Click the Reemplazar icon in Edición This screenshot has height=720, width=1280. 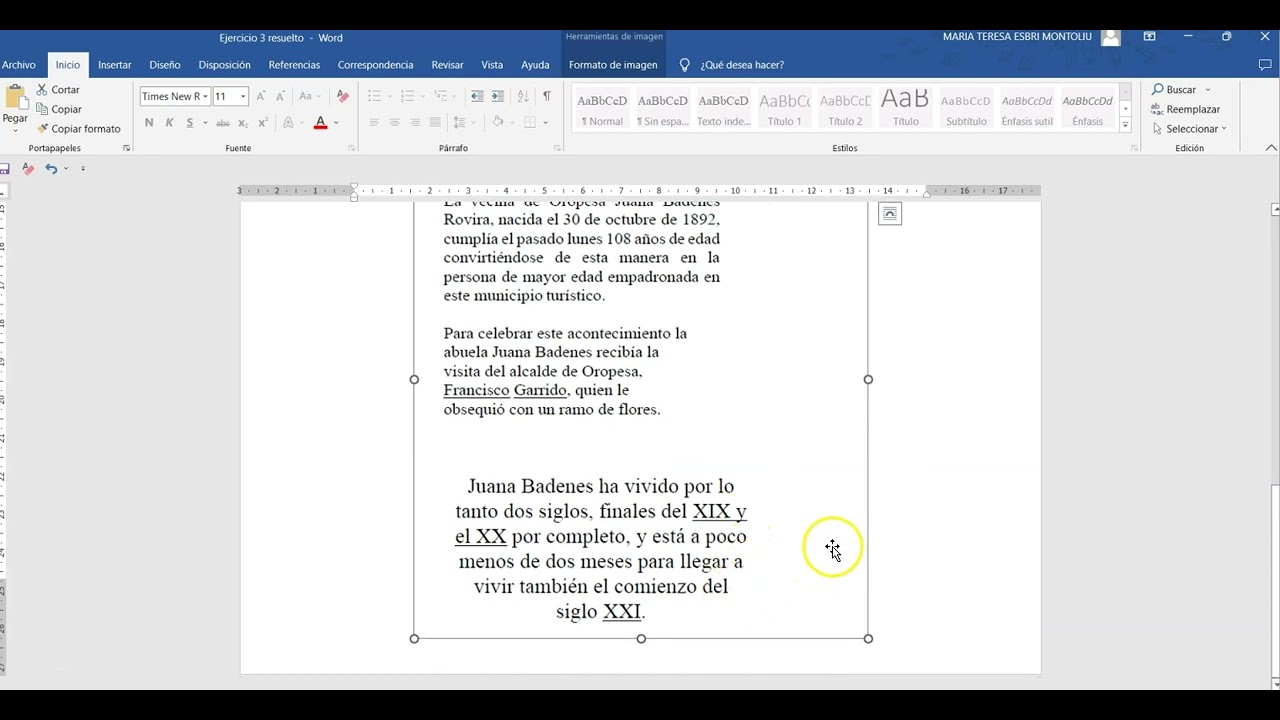coord(1157,109)
